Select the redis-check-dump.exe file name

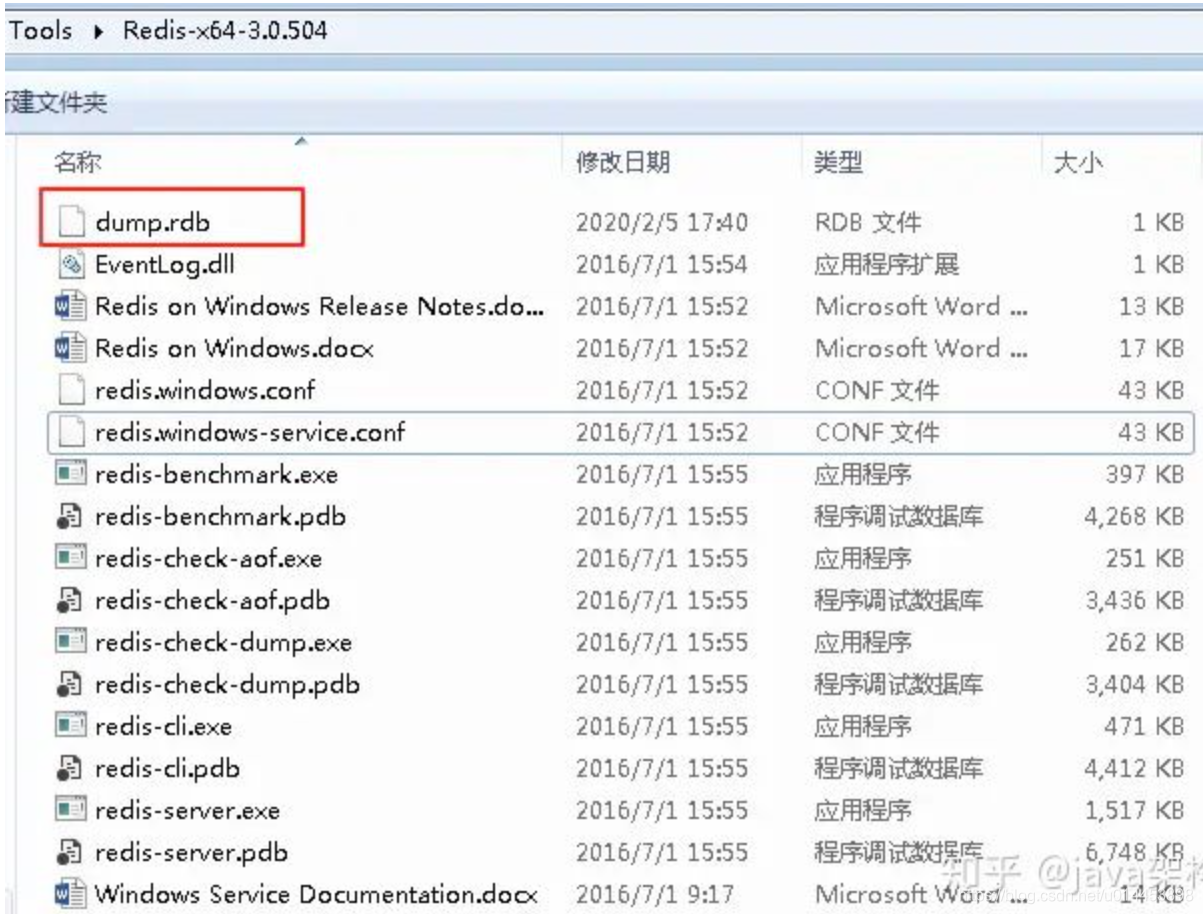224,642
